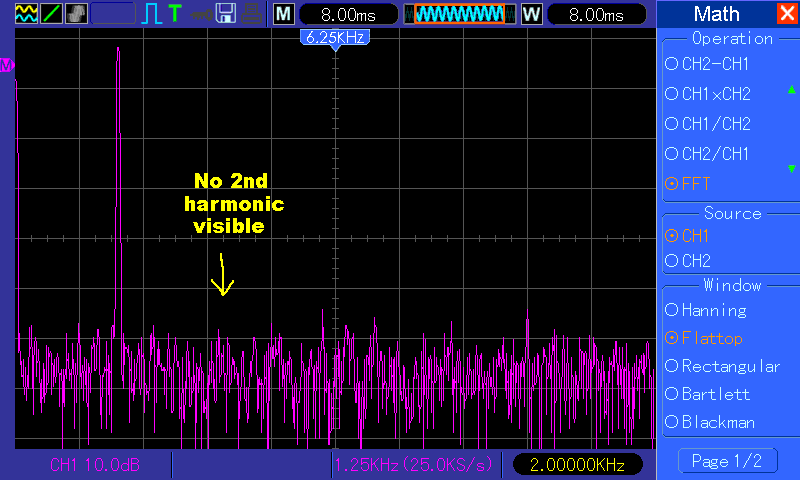Click the 6.25KHz center frequency marker
This screenshot has height=480, width=800.
click(x=336, y=37)
